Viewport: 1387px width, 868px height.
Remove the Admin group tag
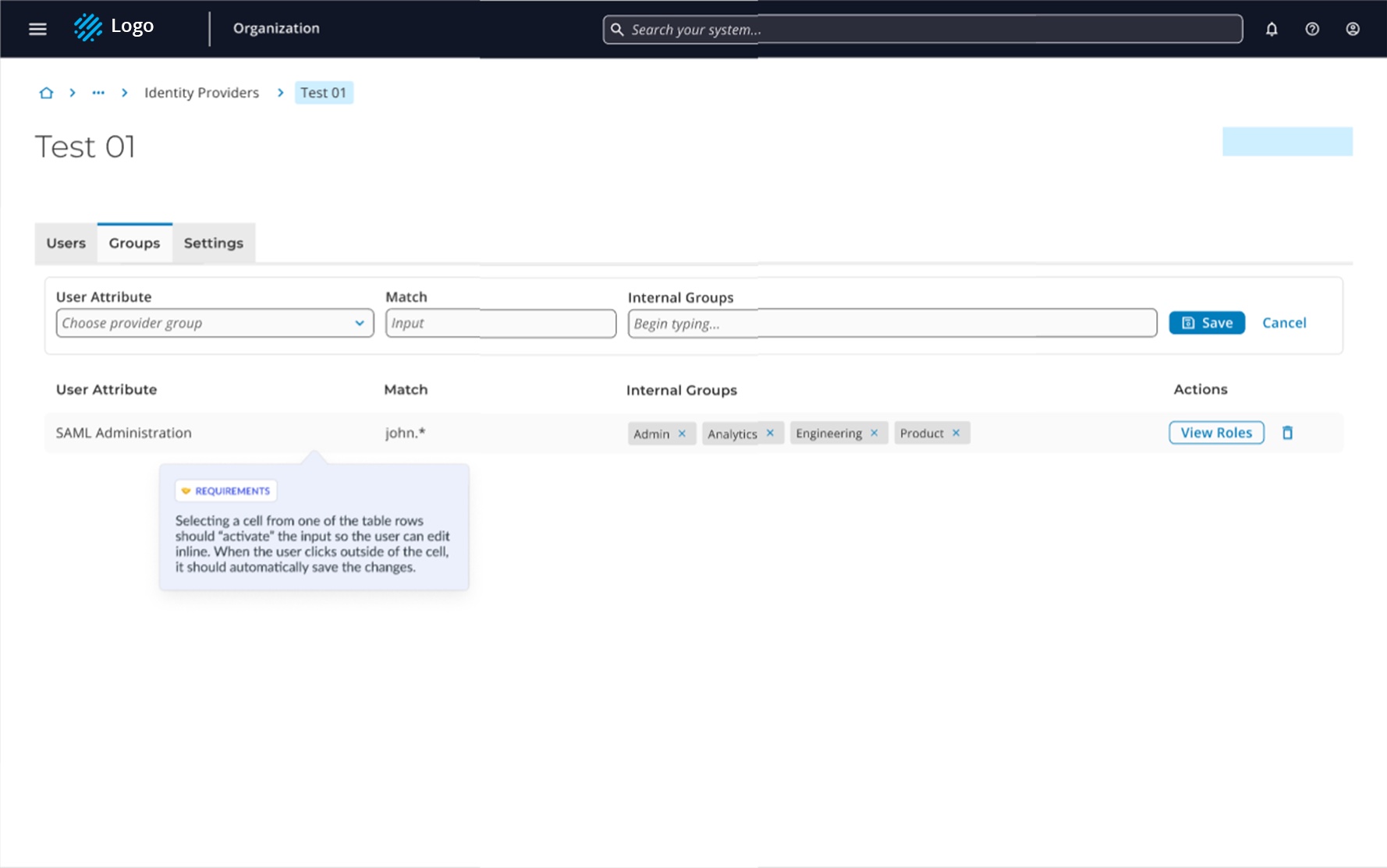coord(682,434)
